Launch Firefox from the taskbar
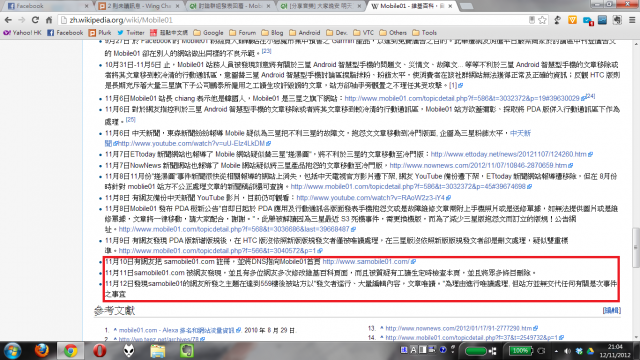 [x=42, y=351]
